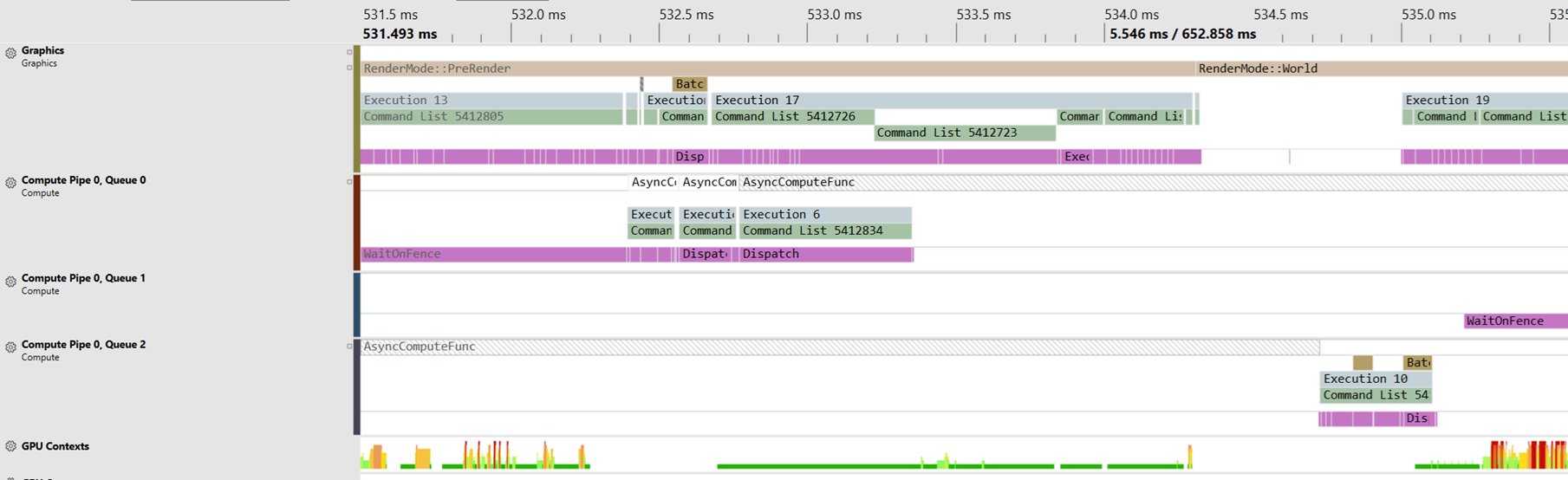
Task: Open gear icon for GPU Contexts lane
Action: 10,446
